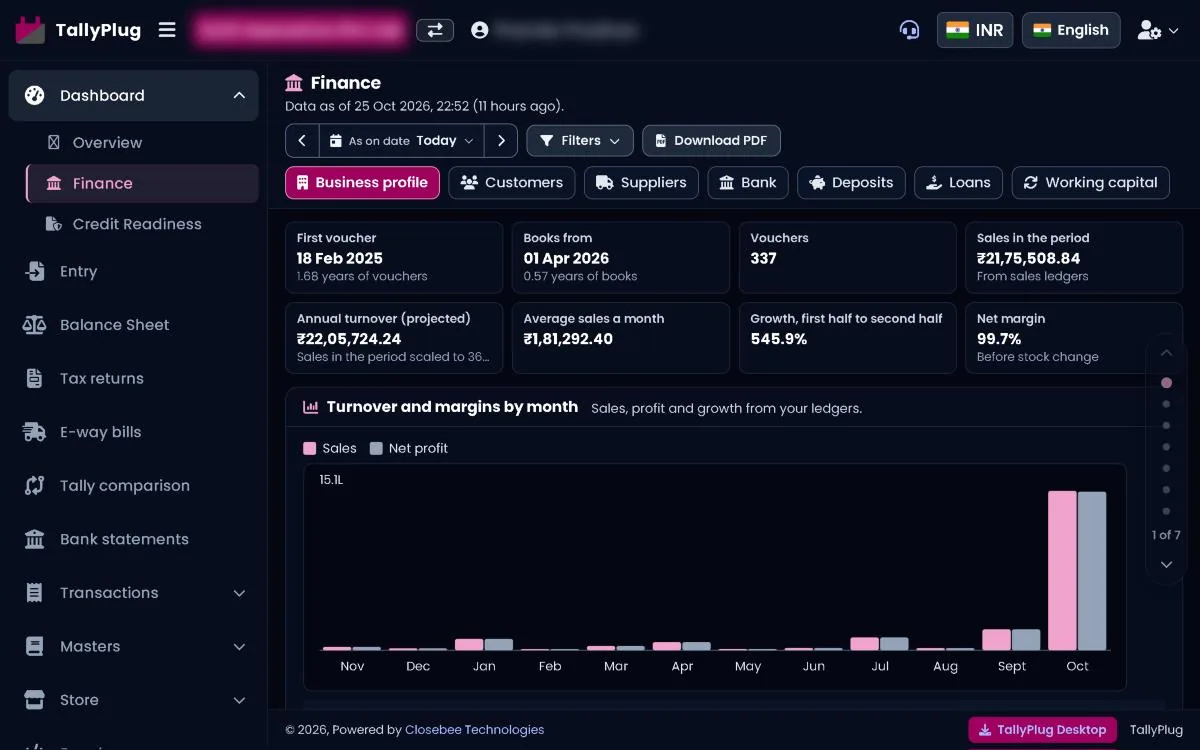Toggle the Net profit legend swatch
1200x750 pixels.
376,449
